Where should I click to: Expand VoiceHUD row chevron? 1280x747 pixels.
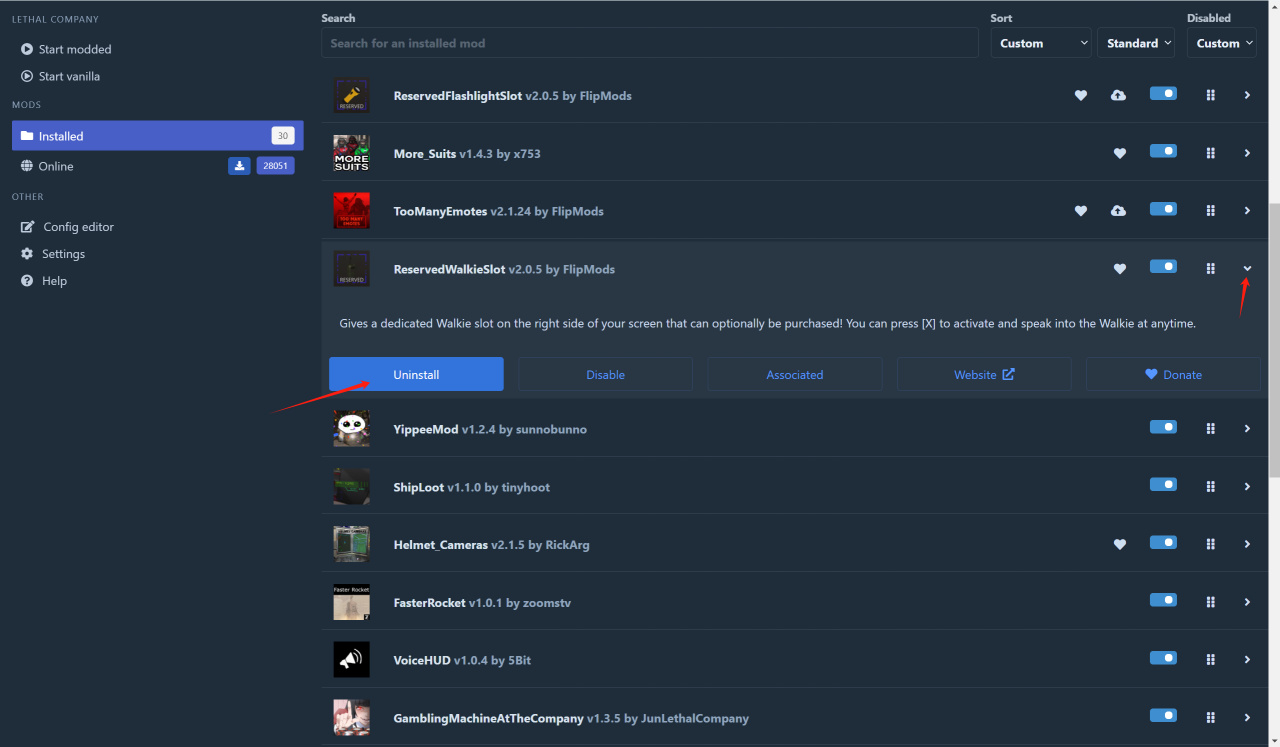point(1247,659)
